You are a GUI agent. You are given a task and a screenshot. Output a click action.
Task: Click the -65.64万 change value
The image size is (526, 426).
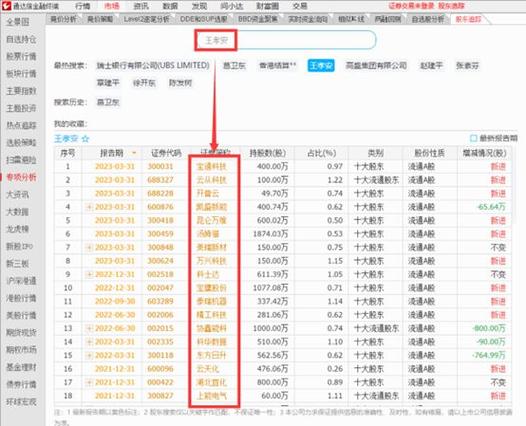pyautogui.click(x=491, y=207)
